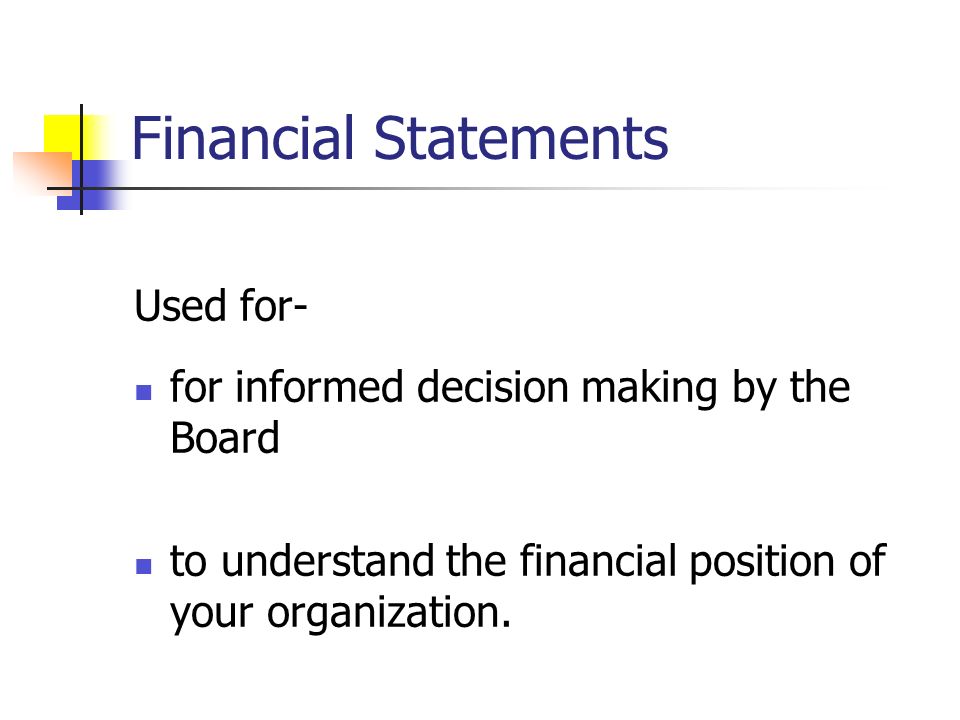Click the word "decision" in the first bullet
This screenshot has width=960, height=720.
point(493,387)
